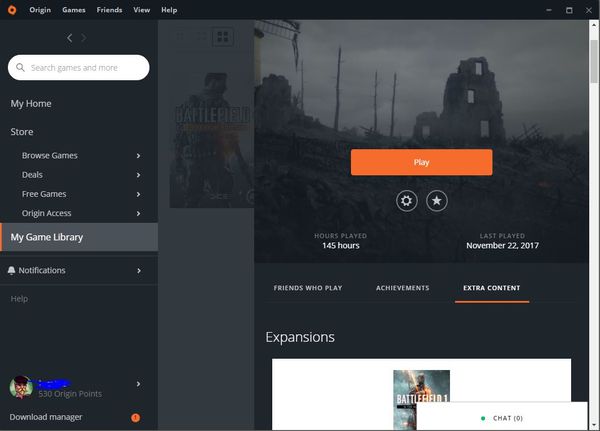Open Download manager
Image resolution: width=600 pixels, height=431 pixels.
(x=46, y=417)
